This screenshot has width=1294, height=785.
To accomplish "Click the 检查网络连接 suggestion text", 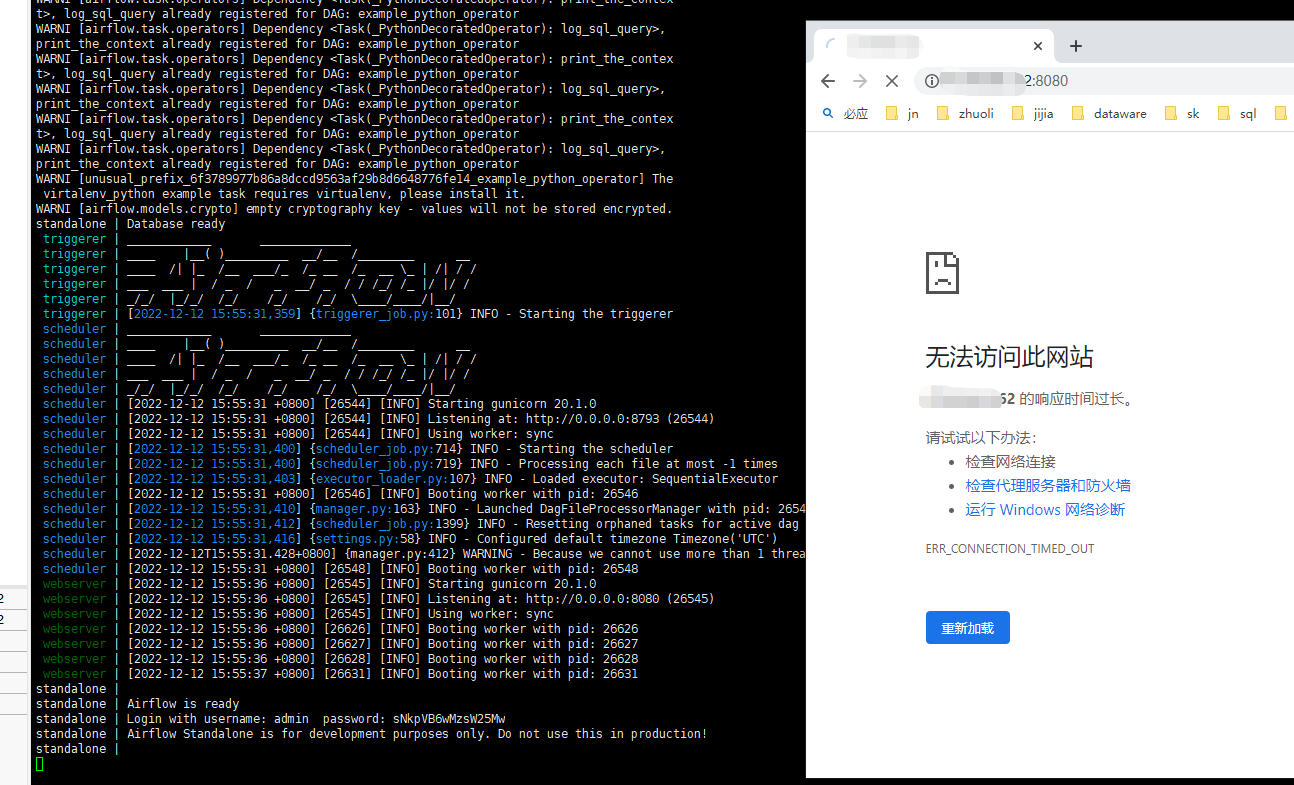I will pos(1010,462).
